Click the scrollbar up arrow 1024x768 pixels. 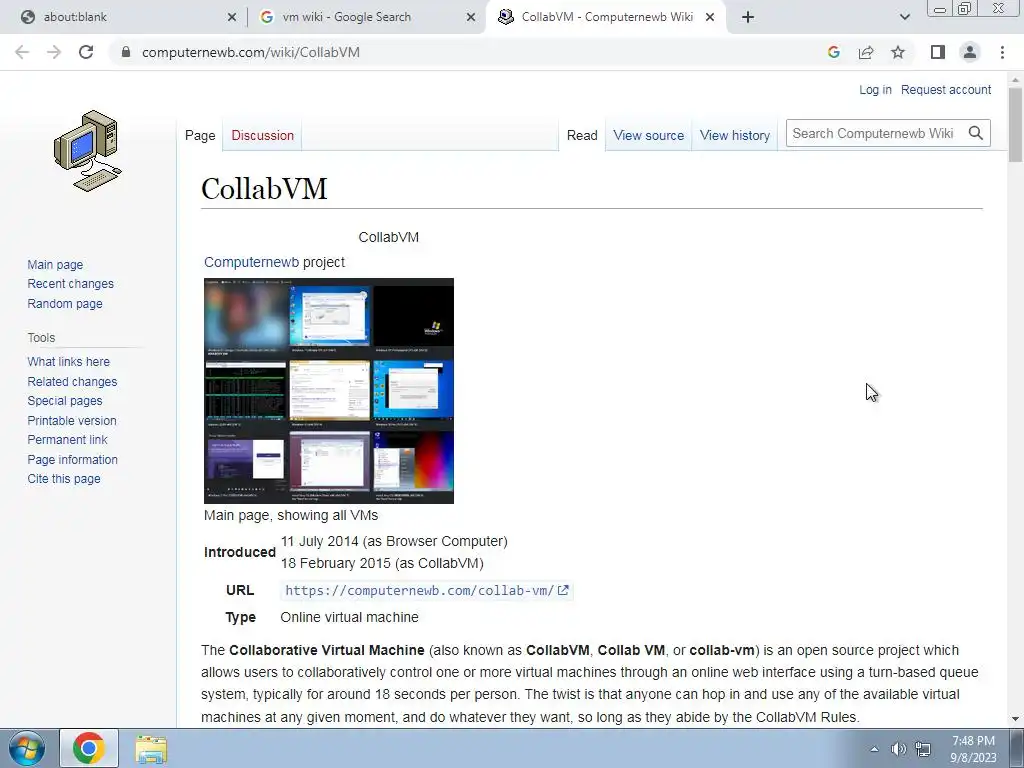point(1016,79)
